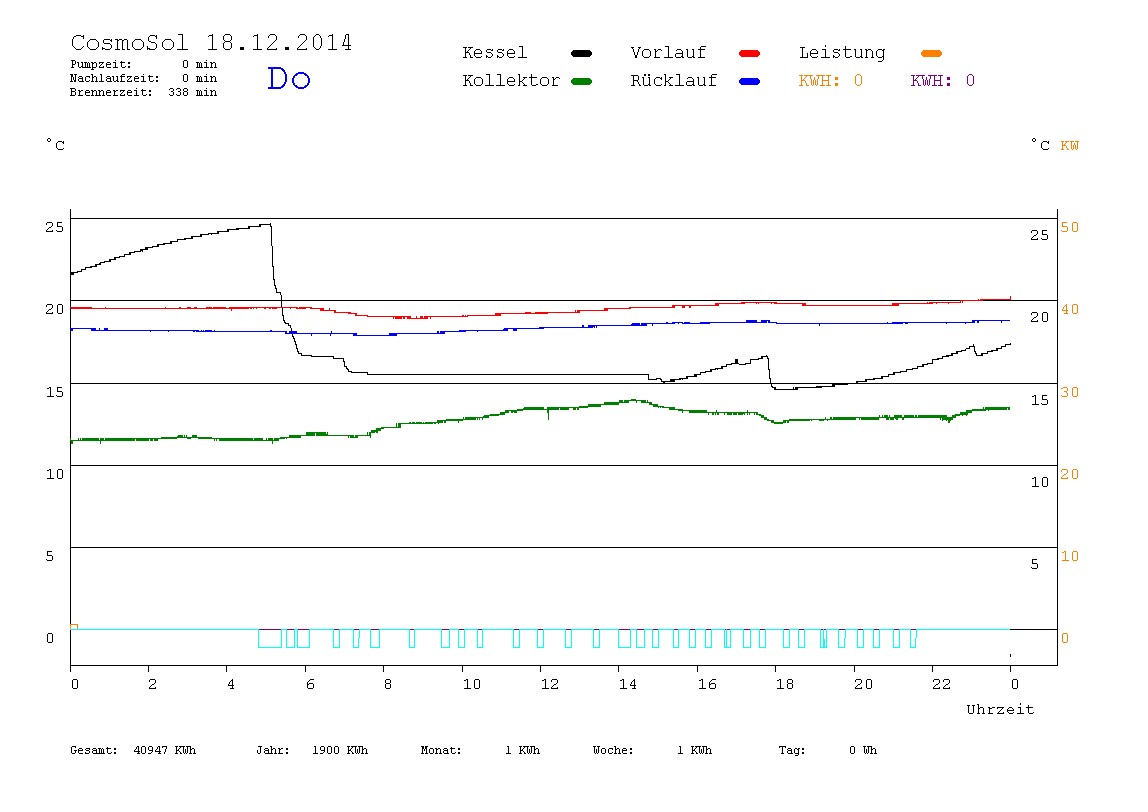The image size is (1148, 812).
Task: Click the Kollektor legend label
Action: pos(510,81)
